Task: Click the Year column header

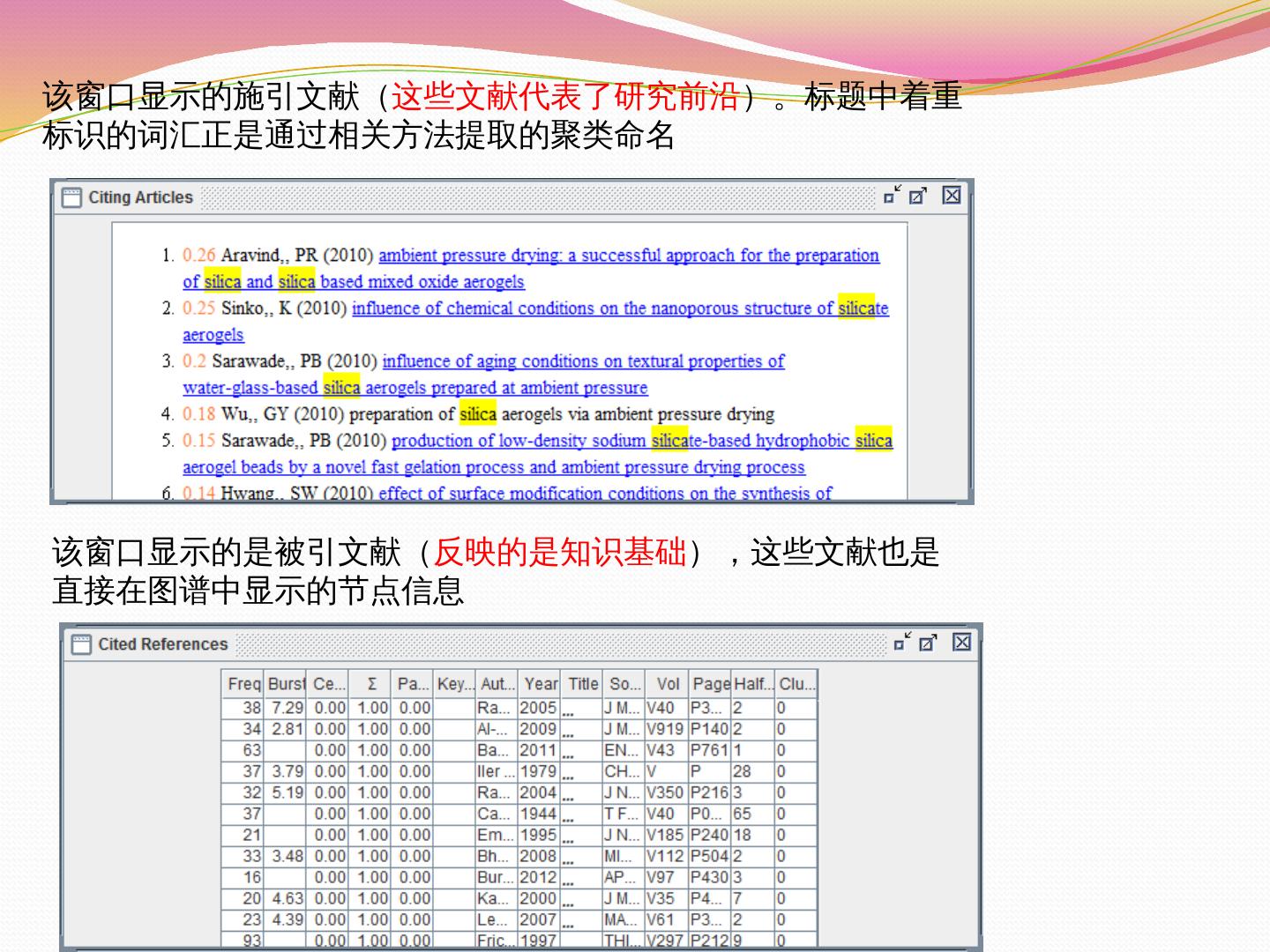Action: 540,684
